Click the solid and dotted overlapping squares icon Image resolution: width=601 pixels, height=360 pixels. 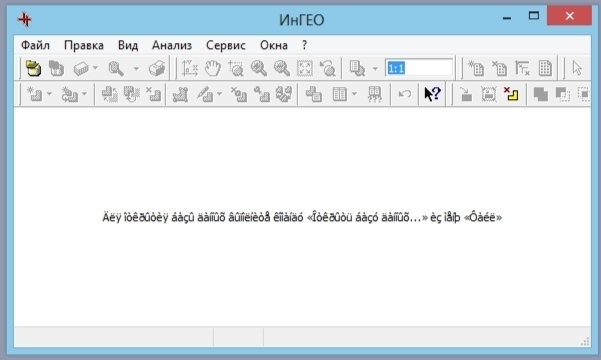click(x=563, y=94)
